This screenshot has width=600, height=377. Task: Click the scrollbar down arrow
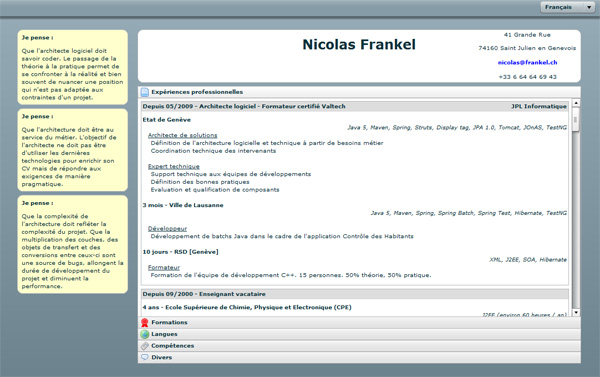pos(576,313)
